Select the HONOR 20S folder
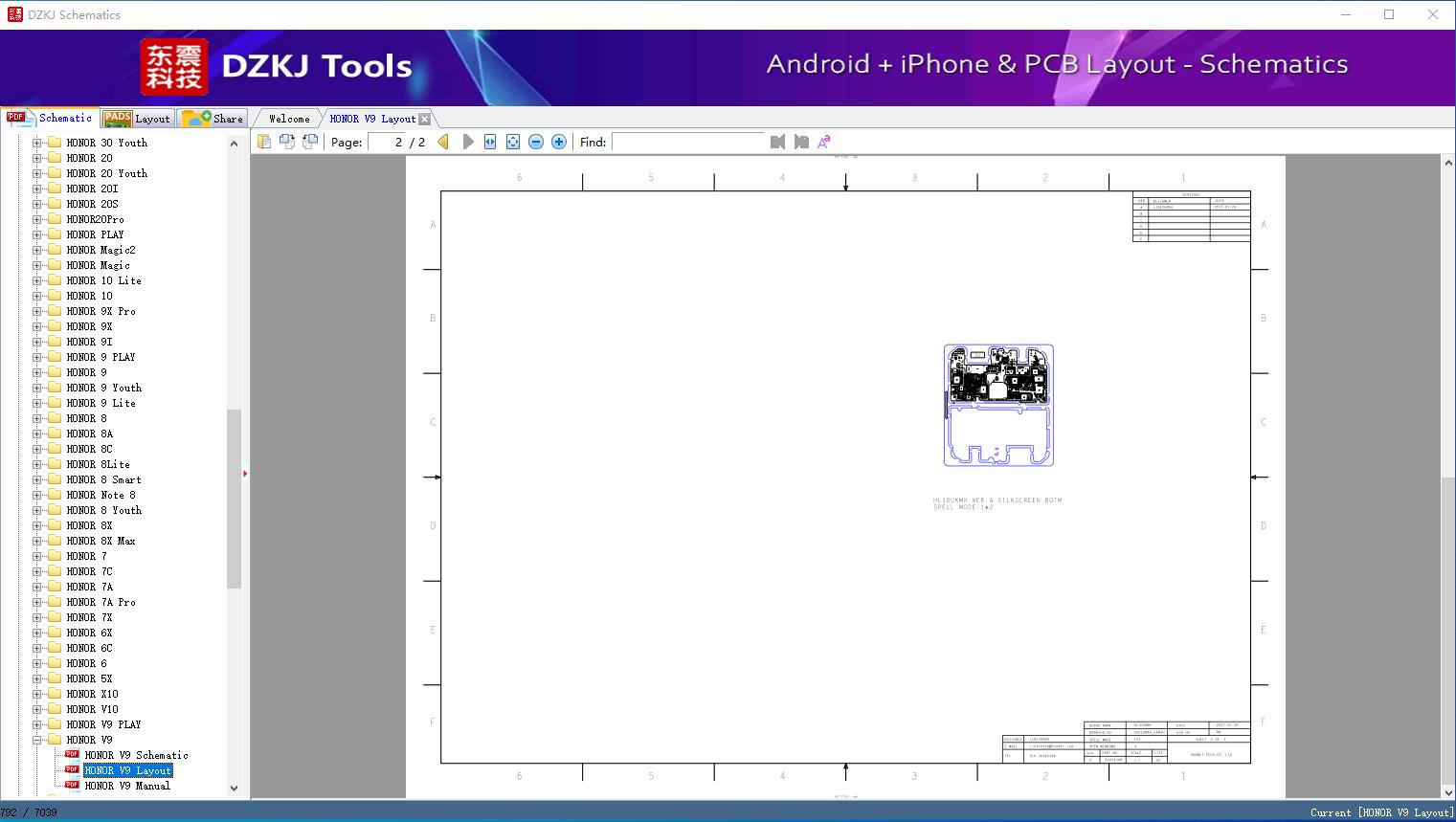The image size is (1456, 822). click(x=92, y=204)
